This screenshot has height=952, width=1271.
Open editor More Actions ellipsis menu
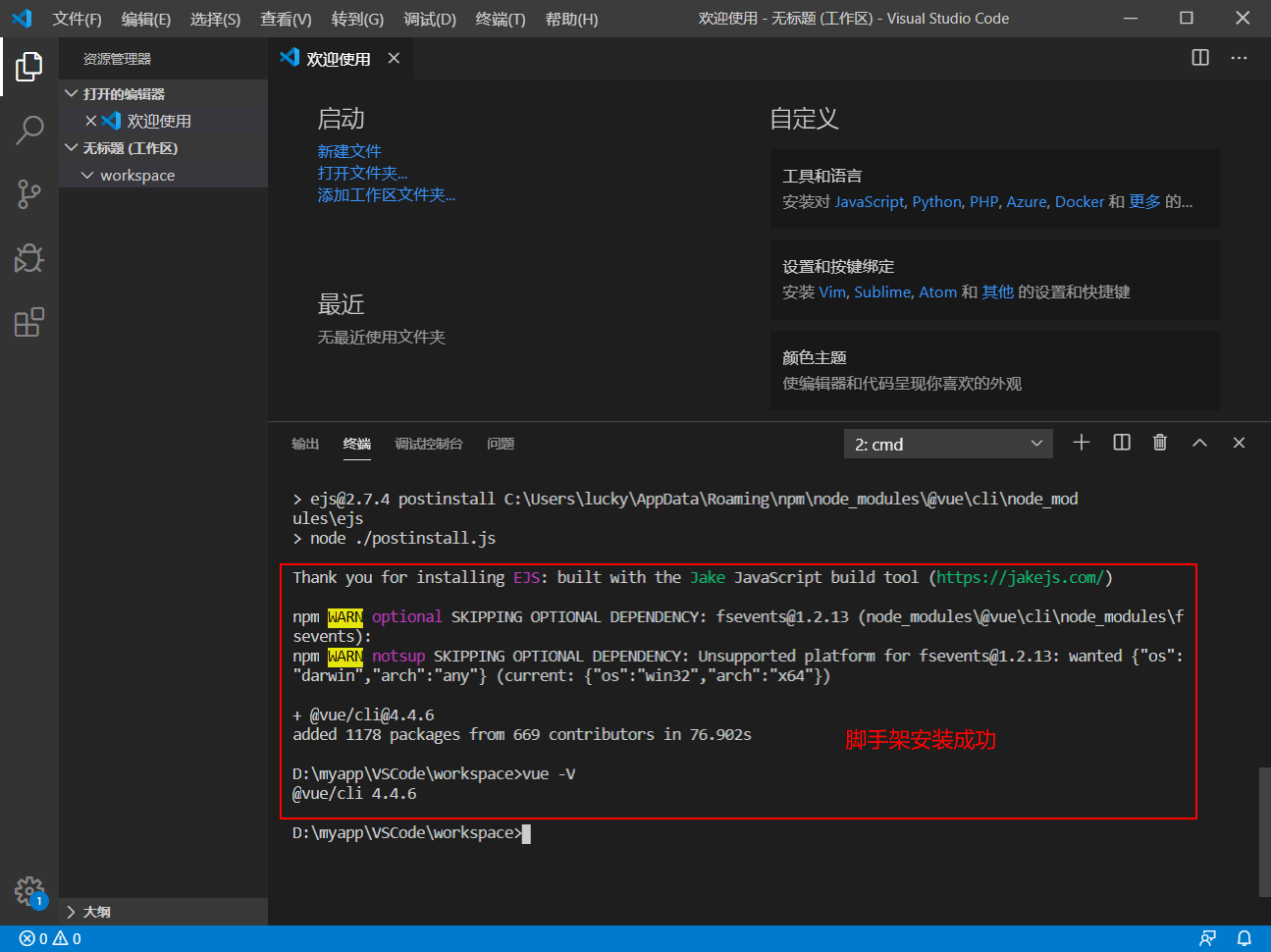coord(1240,58)
